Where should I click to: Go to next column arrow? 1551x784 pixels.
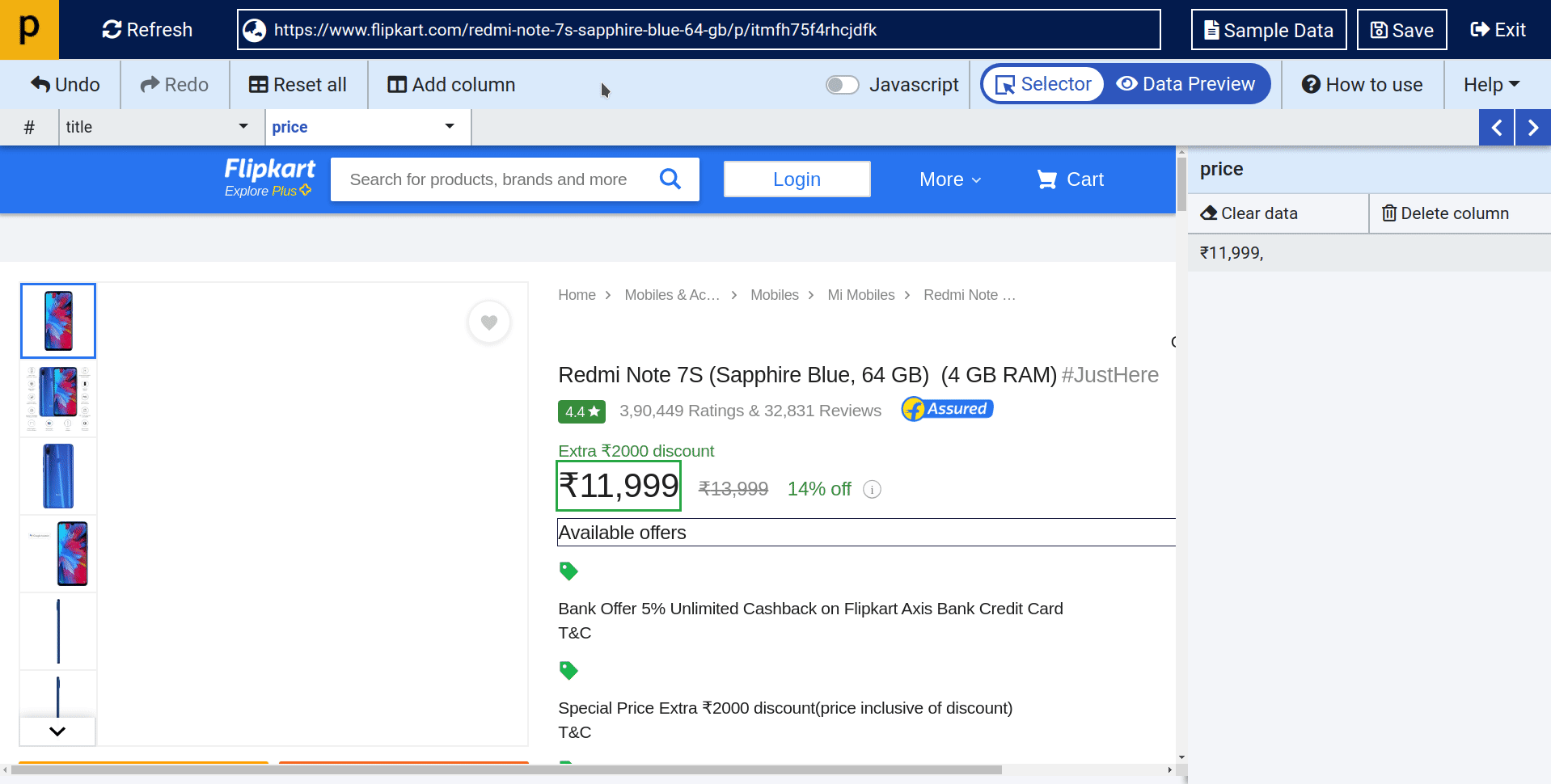coord(1532,128)
